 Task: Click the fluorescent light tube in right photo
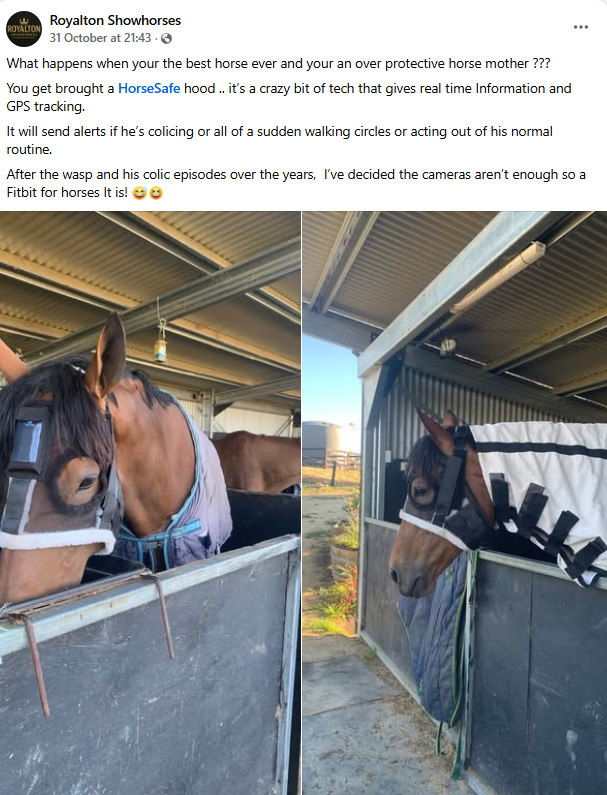(499, 276)
